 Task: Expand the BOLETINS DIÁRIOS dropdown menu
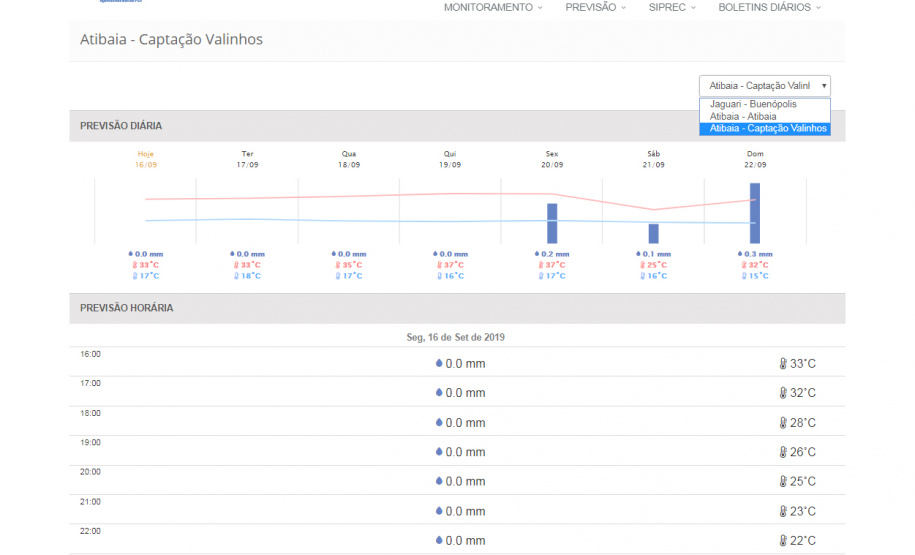(x=769, y=7)
